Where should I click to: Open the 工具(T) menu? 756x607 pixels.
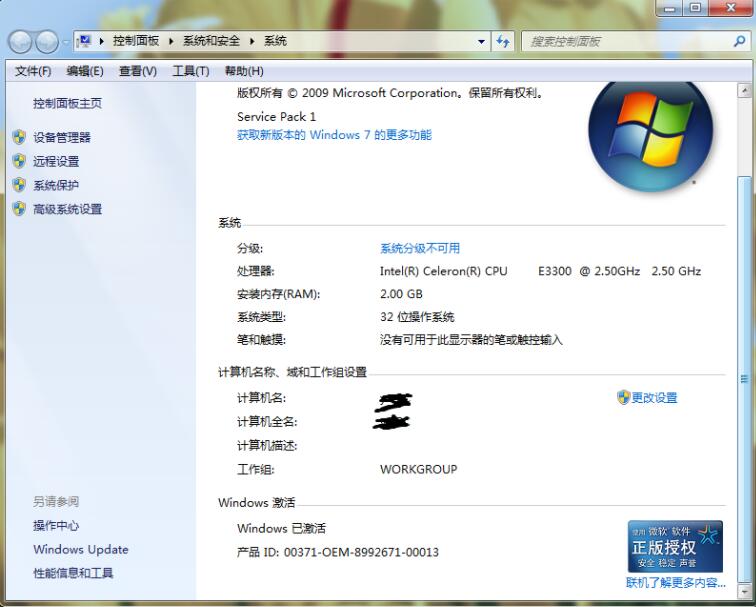191,71
